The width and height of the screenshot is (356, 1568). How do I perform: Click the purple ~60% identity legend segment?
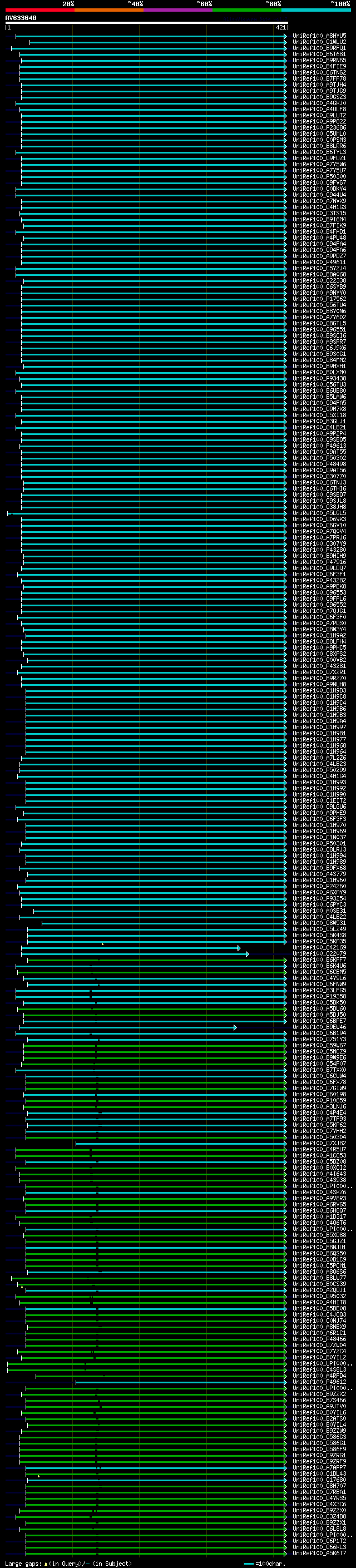[x=177, y=10]
